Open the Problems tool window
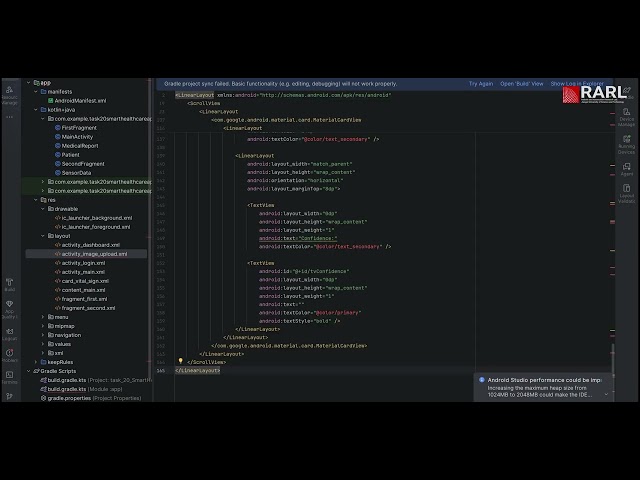The height and width of the screenshot is (480, 640). [9, 355]
